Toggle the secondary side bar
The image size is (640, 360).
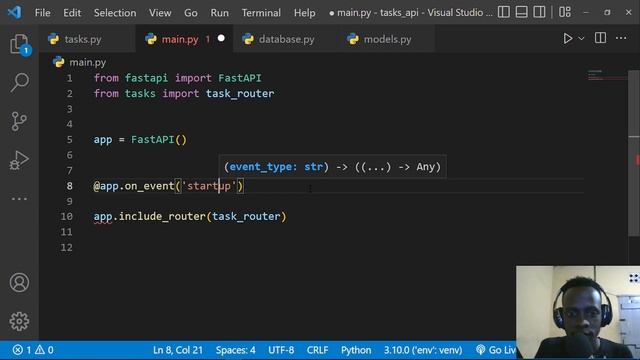pyautogui.click(x=539, y=12)
